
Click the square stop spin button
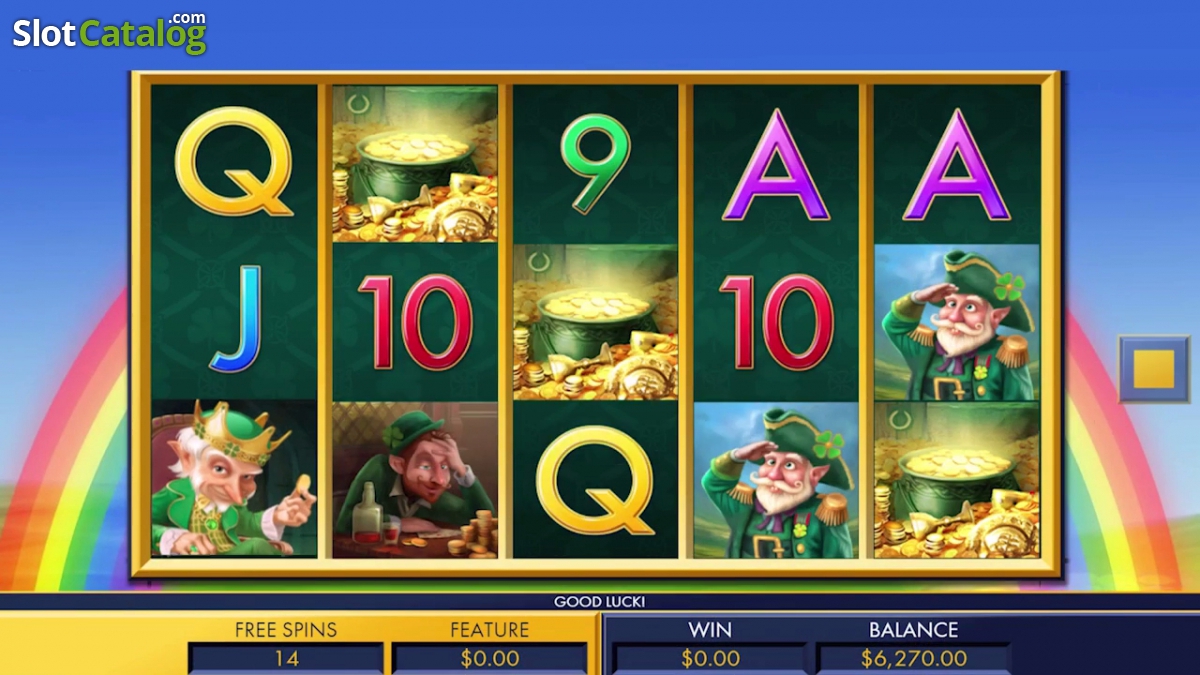point(1154,369)
